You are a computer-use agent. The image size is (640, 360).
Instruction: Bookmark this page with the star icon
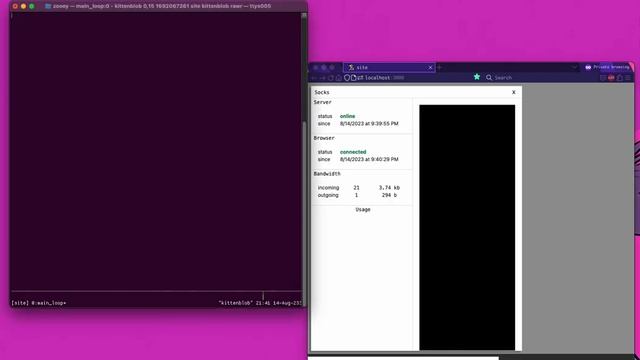[x=477, y=77]
